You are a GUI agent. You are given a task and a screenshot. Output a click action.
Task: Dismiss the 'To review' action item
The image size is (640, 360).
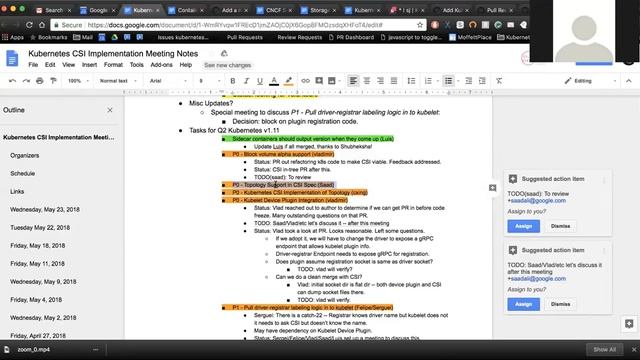(560, 226)
